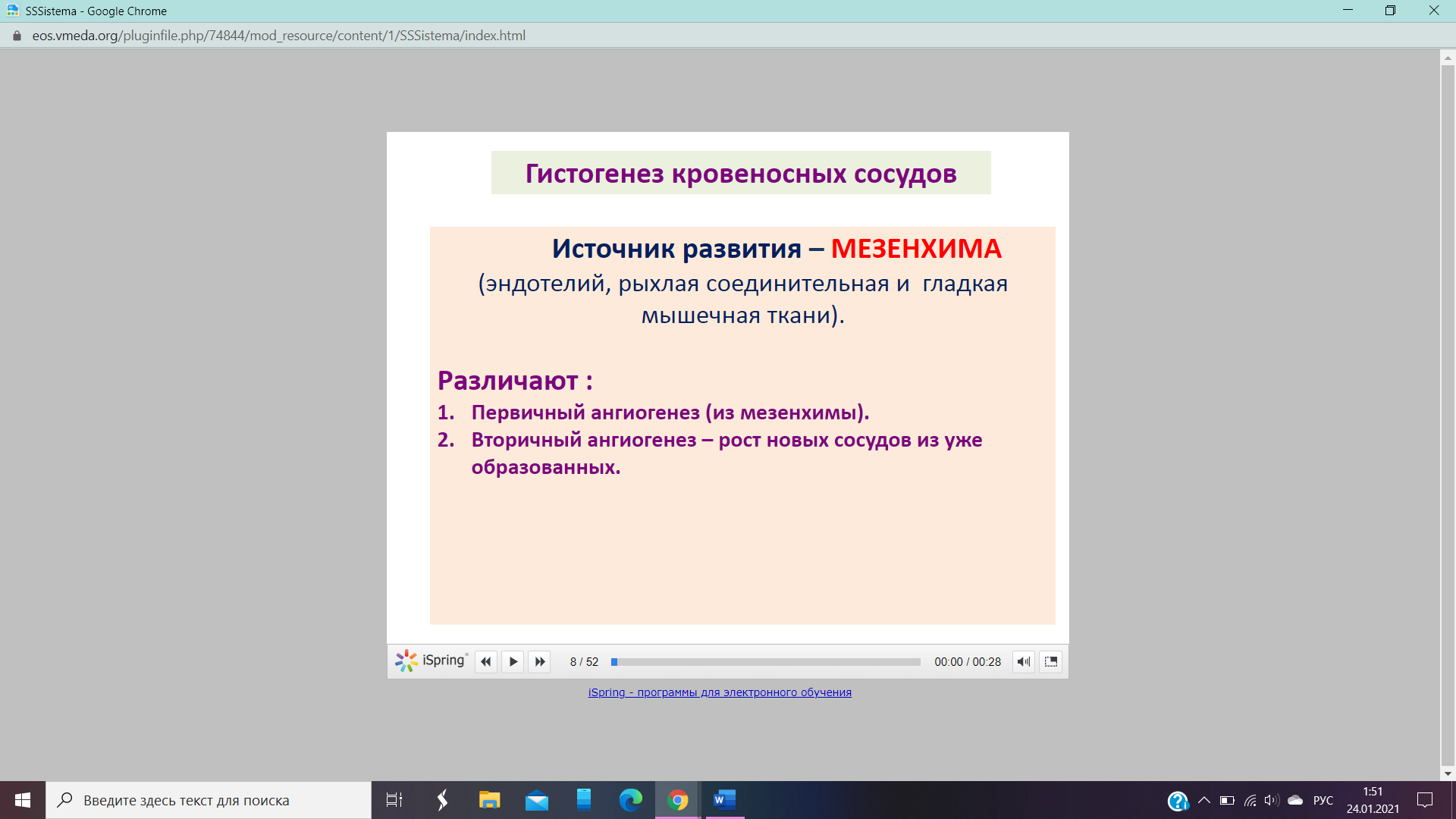
Task: Mute the presentation volume
Action: pyautogui.click(x=1024, y=662)
